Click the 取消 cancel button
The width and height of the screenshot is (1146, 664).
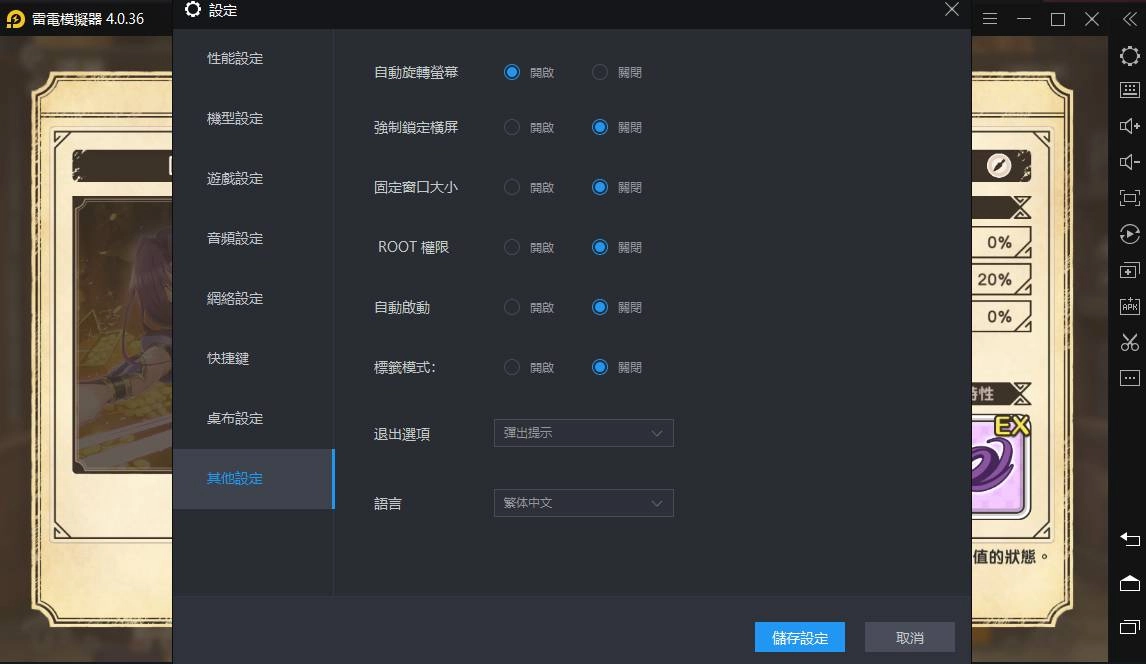909,638
